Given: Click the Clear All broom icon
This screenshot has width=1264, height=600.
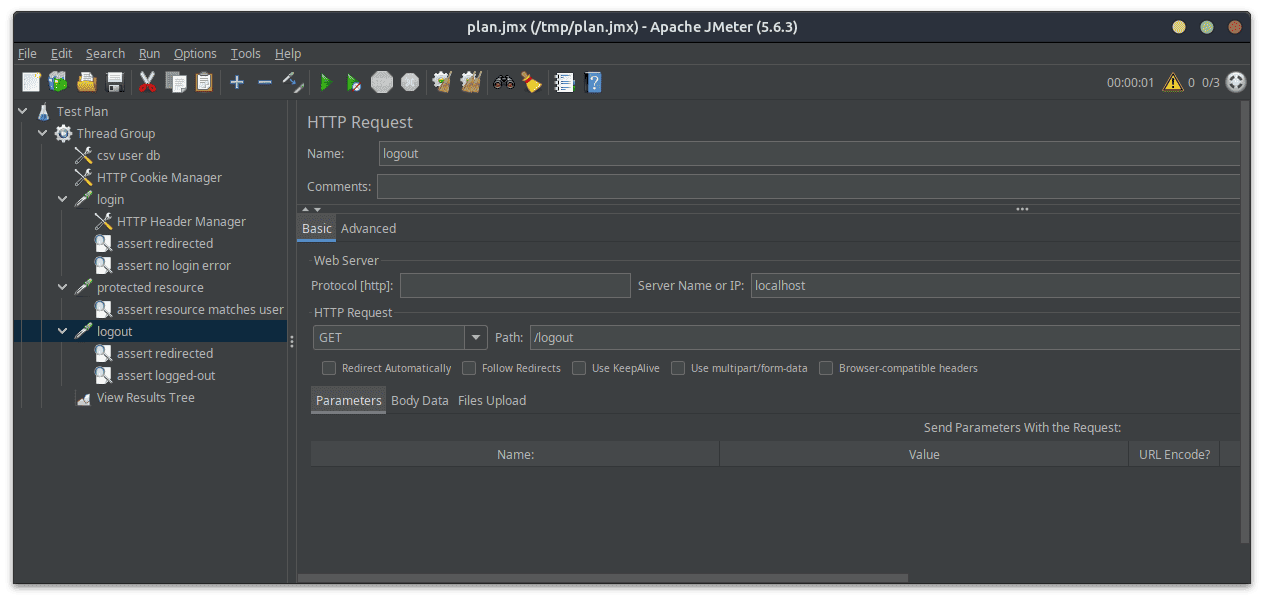Looking at the screenshot, I should (x=531, y=83).
